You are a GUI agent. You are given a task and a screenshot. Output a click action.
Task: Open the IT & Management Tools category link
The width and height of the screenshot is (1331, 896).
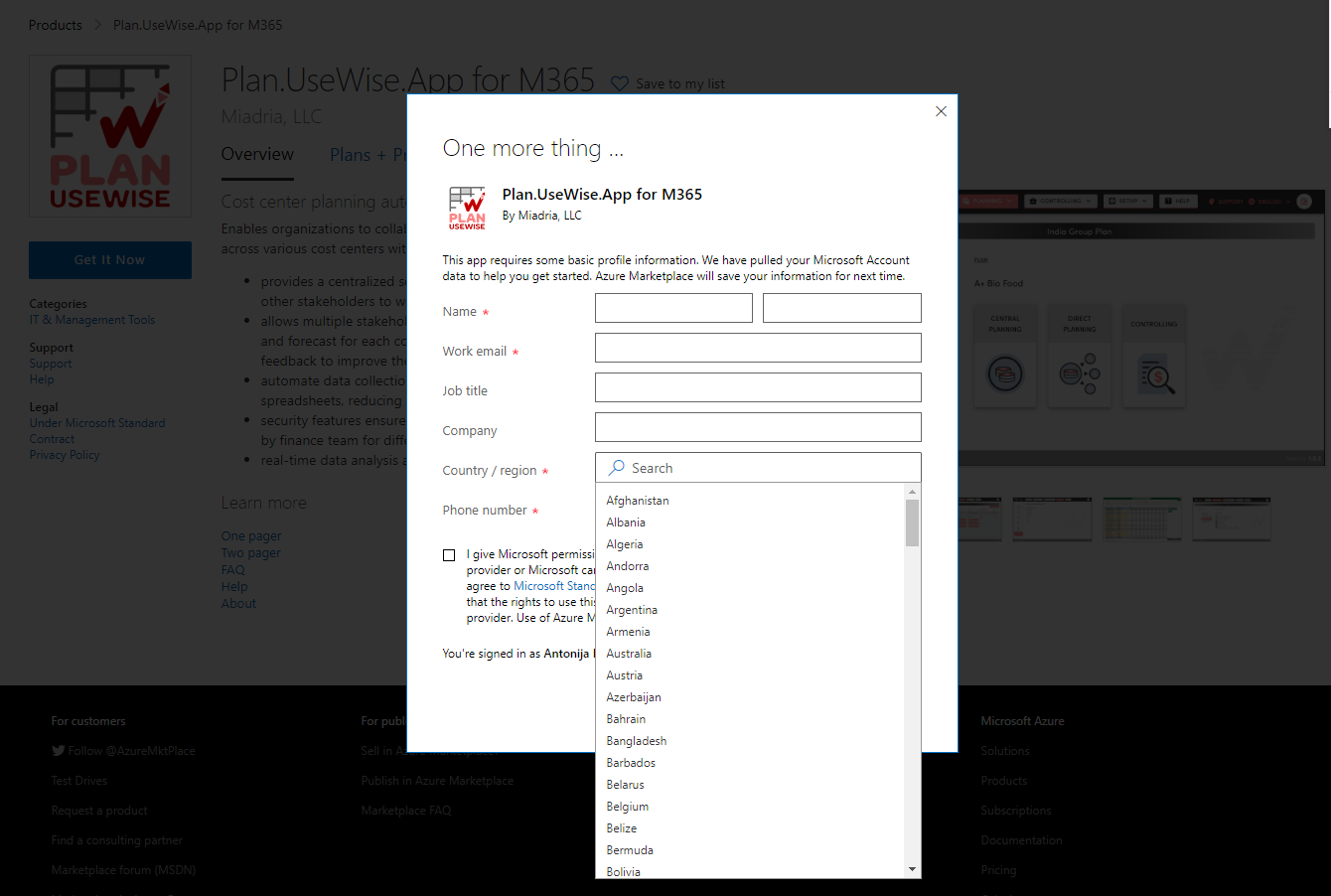tap(92, 320)
